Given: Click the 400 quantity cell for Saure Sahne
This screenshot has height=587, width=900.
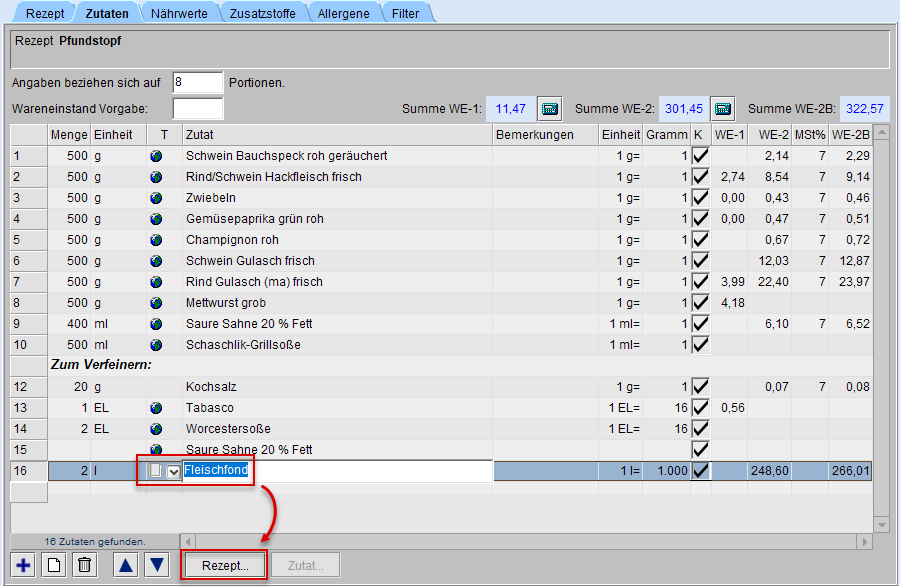Looking at the screenshot, I should coord(69,324).
